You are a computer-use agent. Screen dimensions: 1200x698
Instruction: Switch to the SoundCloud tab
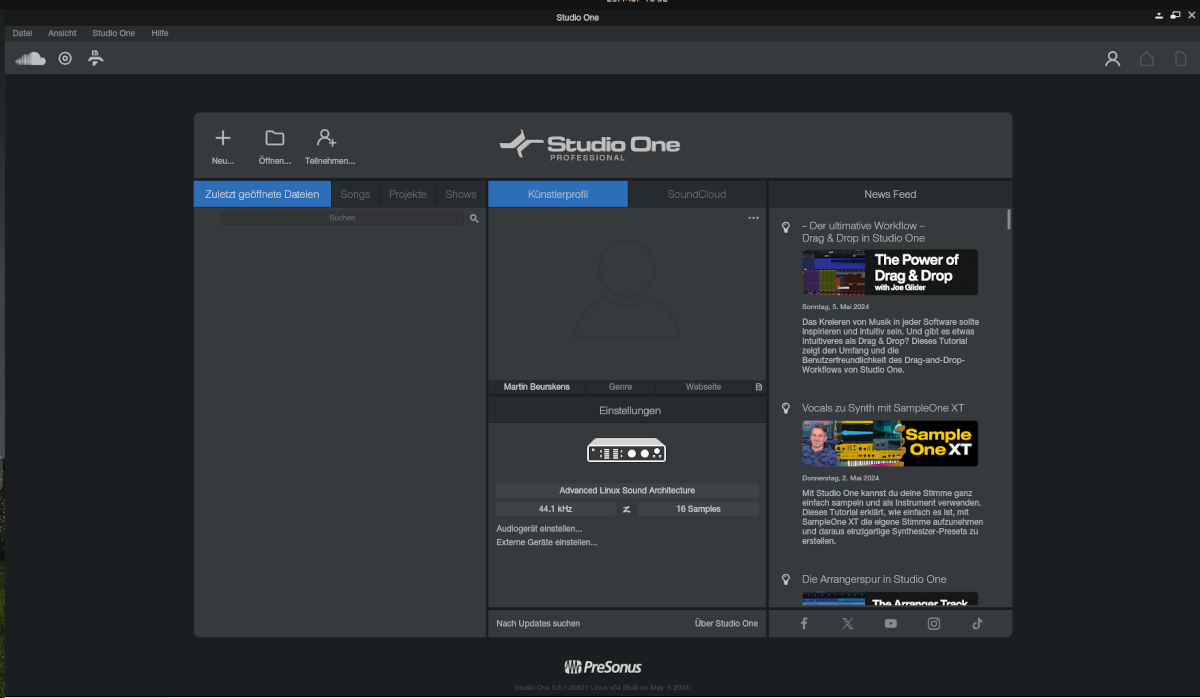[697, 194]
